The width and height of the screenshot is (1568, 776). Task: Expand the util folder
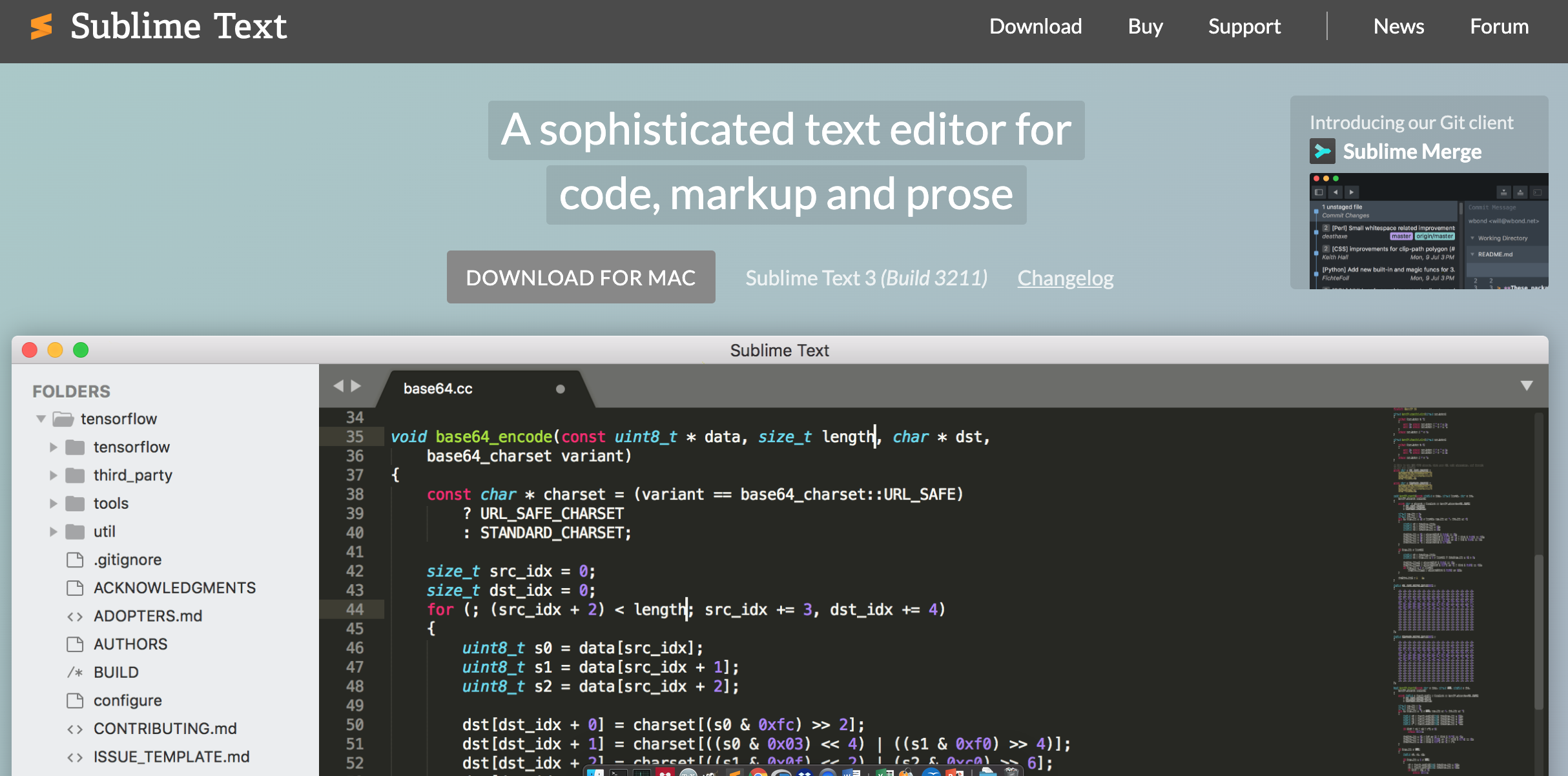coord(54,532)
